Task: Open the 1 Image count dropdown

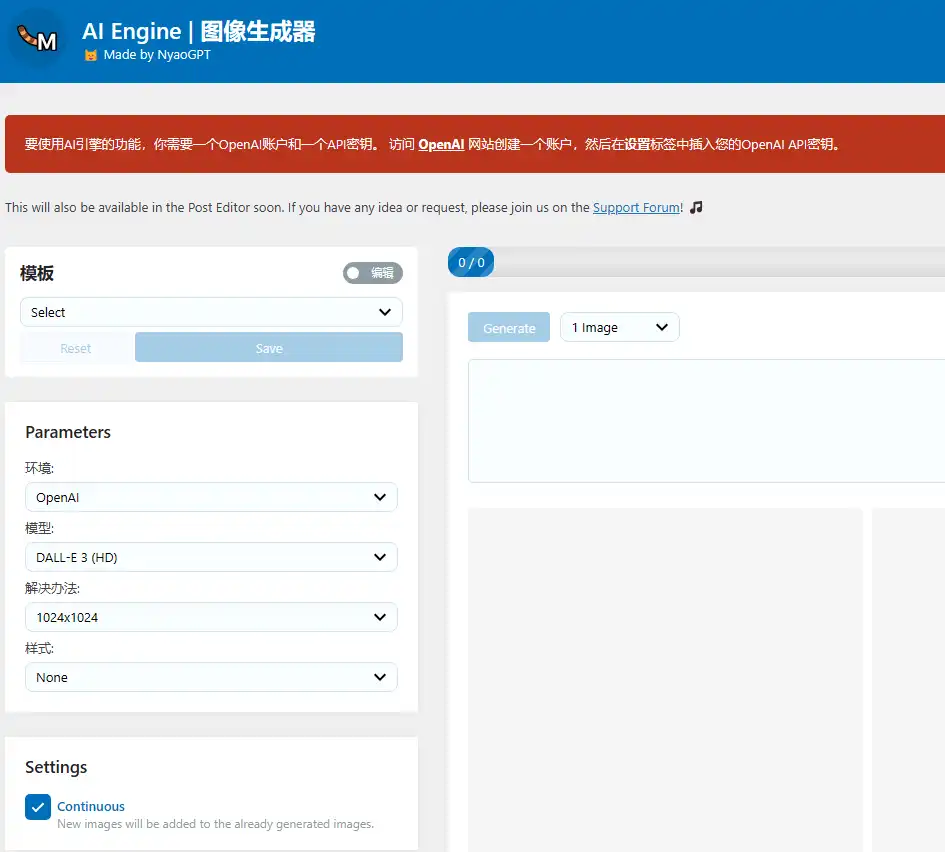Action: pyautogui.click(x=619, y=327)
